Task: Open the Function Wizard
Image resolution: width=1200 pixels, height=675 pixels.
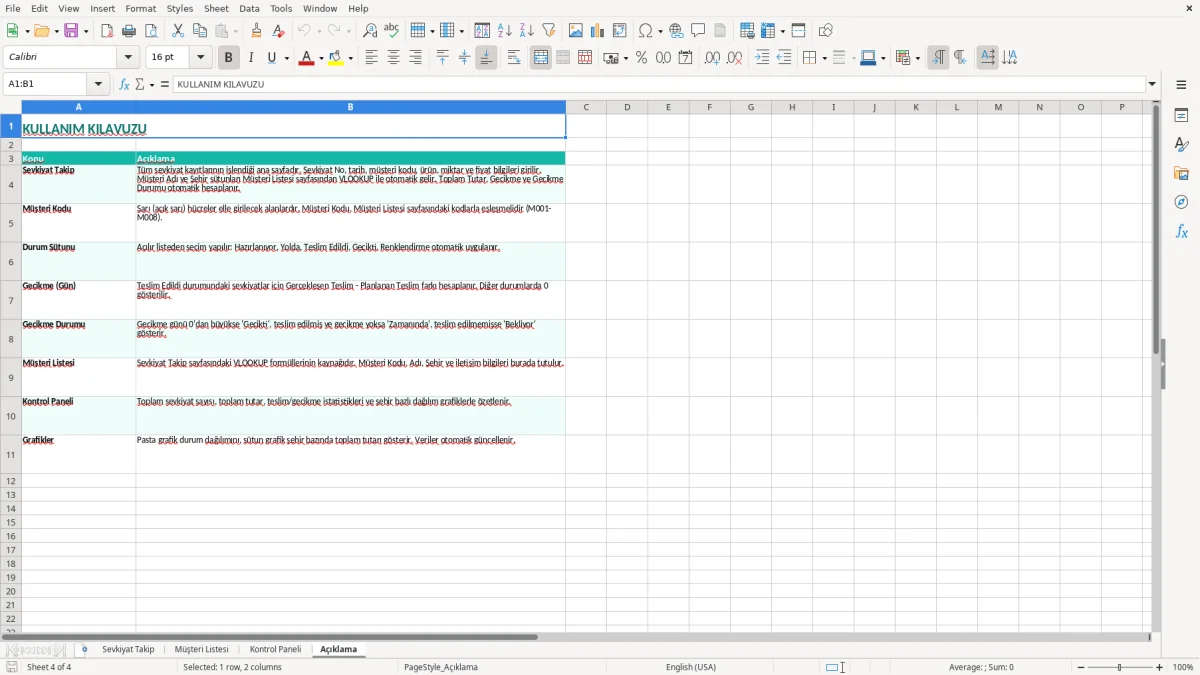Action: tap(125, 85)
